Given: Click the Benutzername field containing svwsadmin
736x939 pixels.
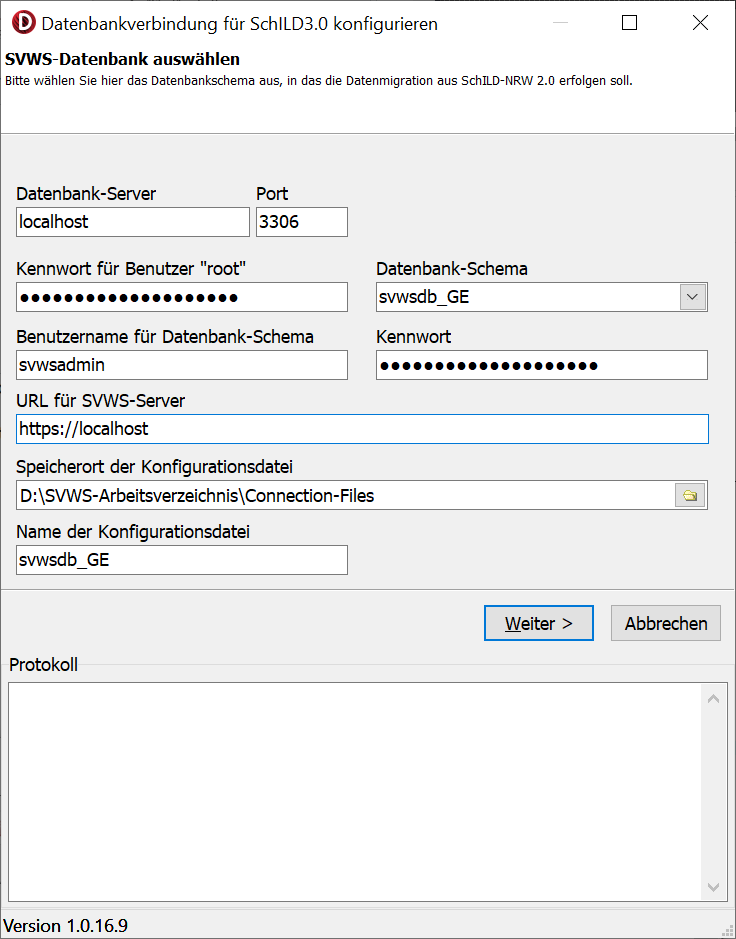Looking at the screenshot, I should click(x=182, y=365).
